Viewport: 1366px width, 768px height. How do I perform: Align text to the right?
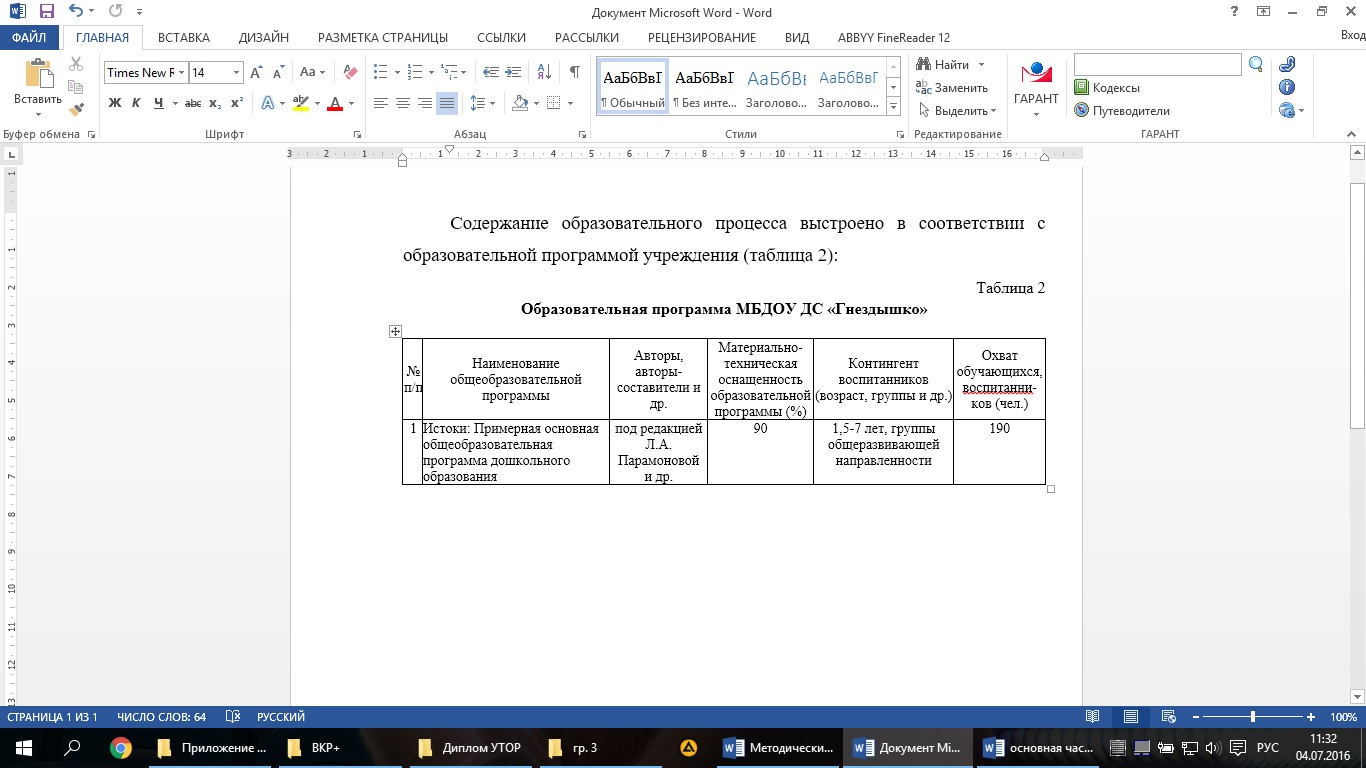point(425,103)
